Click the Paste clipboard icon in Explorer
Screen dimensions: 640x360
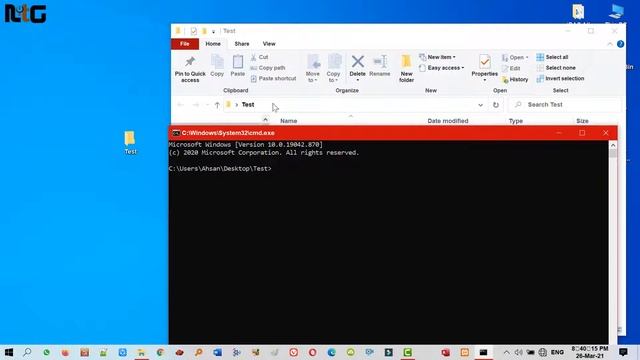pos(238,62)
